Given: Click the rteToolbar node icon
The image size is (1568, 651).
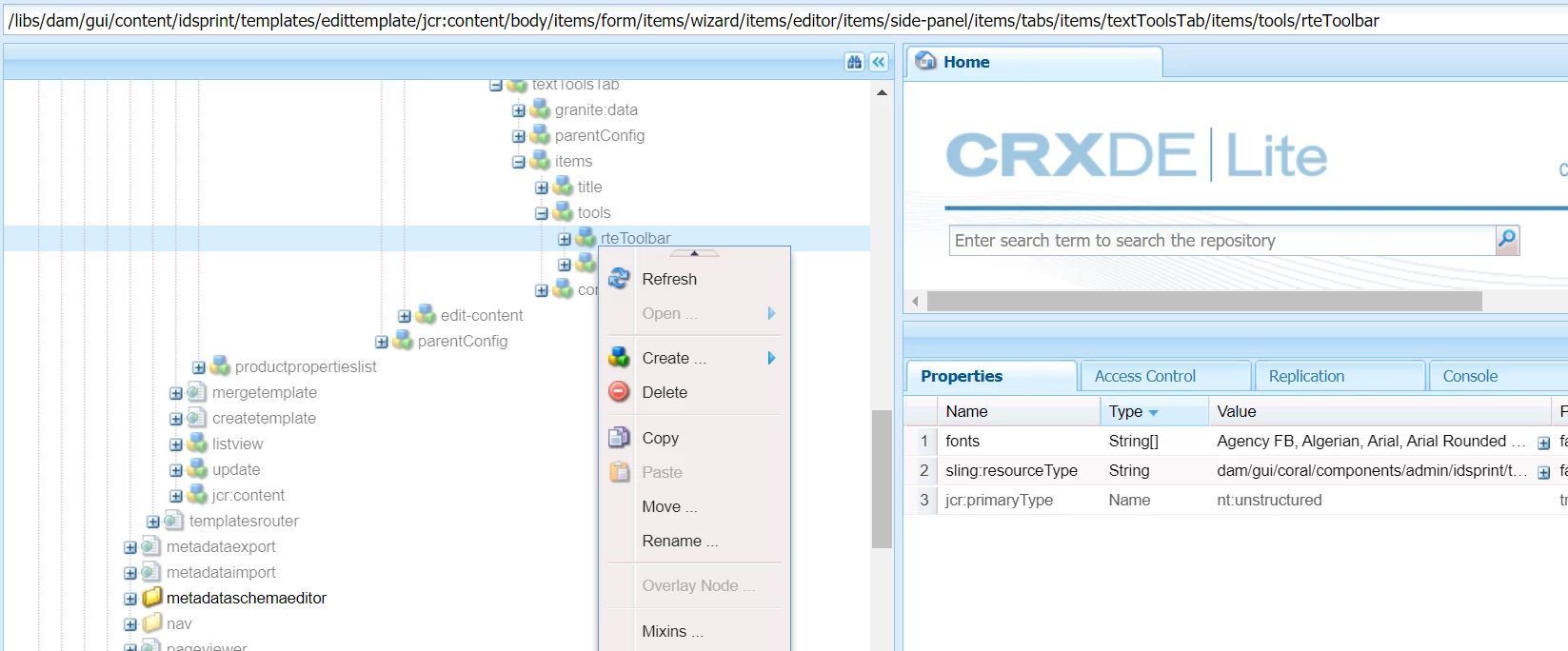Looking at the screenshot, I should coord(586,237).
